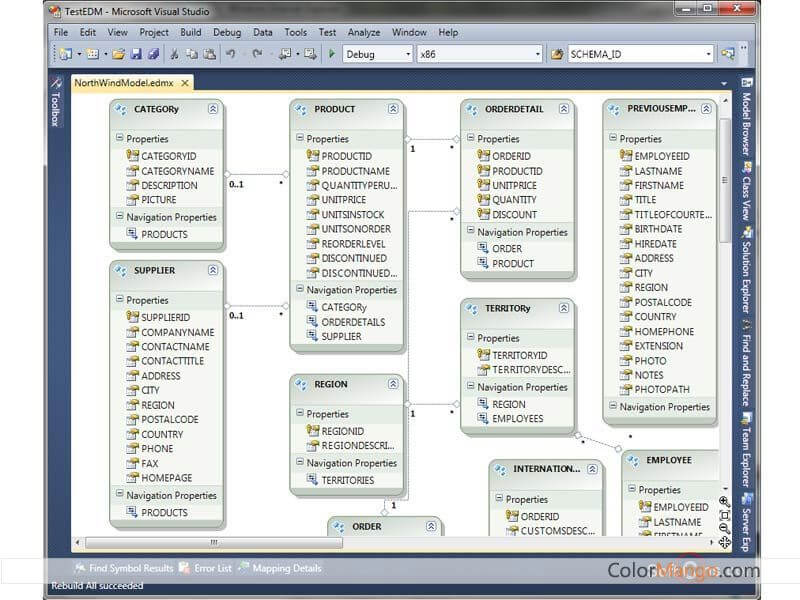Collapse the ORDERDETAIL entity box
Screen dimensions: 800x600
click(x=564, y=109)
